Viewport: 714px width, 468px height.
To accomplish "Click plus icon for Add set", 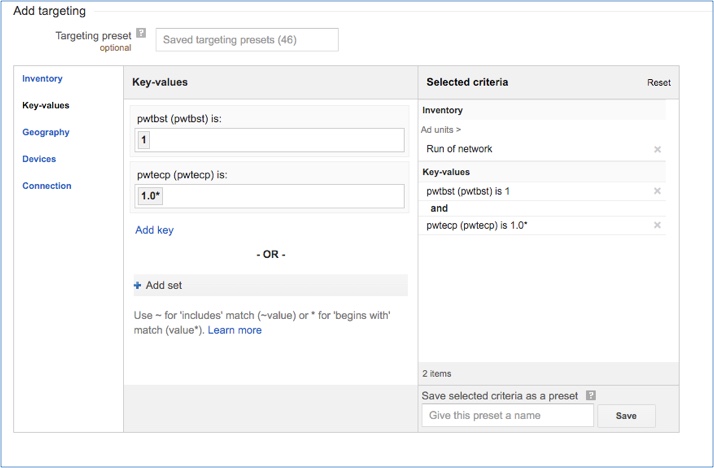I will click(138, 285).
